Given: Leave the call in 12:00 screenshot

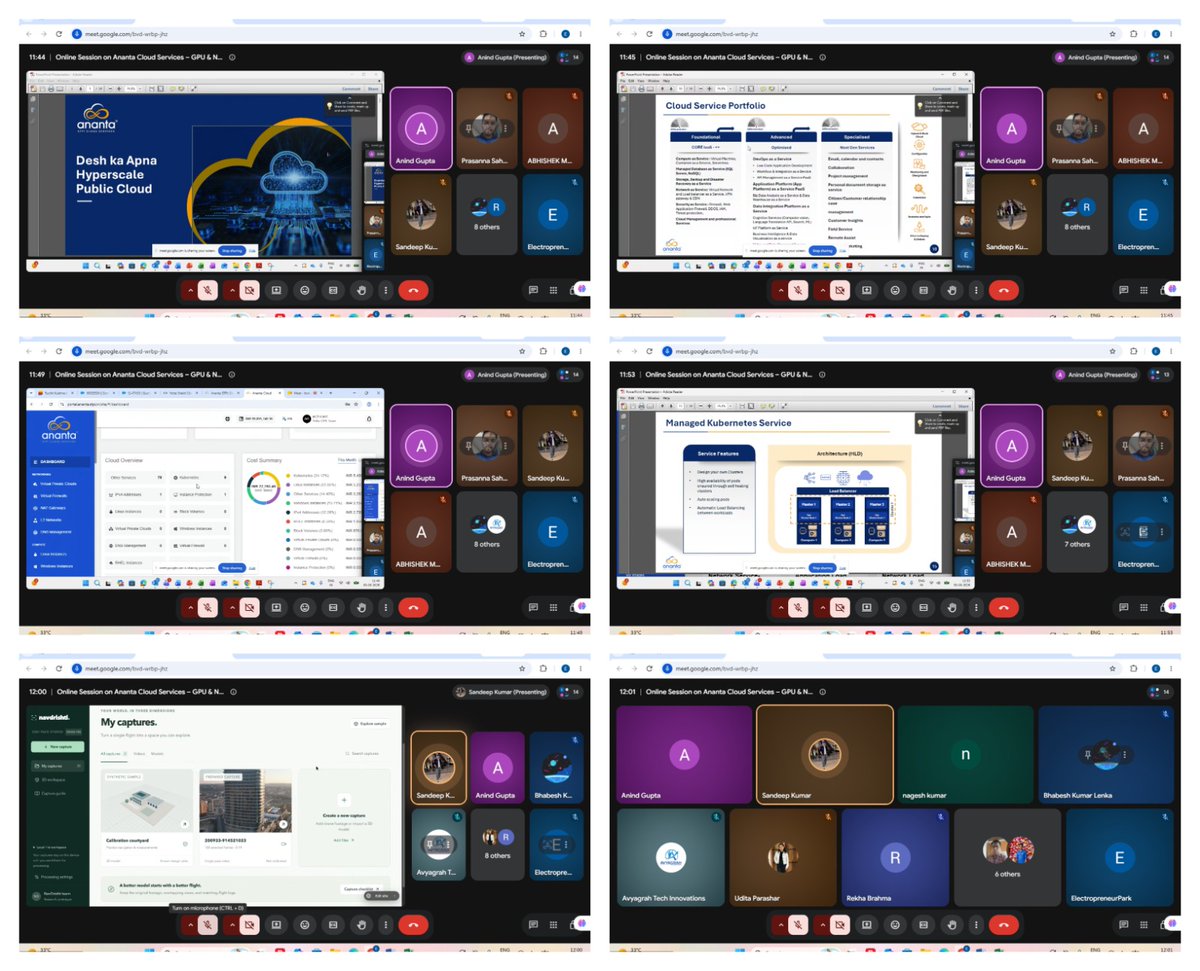Looking at the screenshot, I should [x=413, y=926].
